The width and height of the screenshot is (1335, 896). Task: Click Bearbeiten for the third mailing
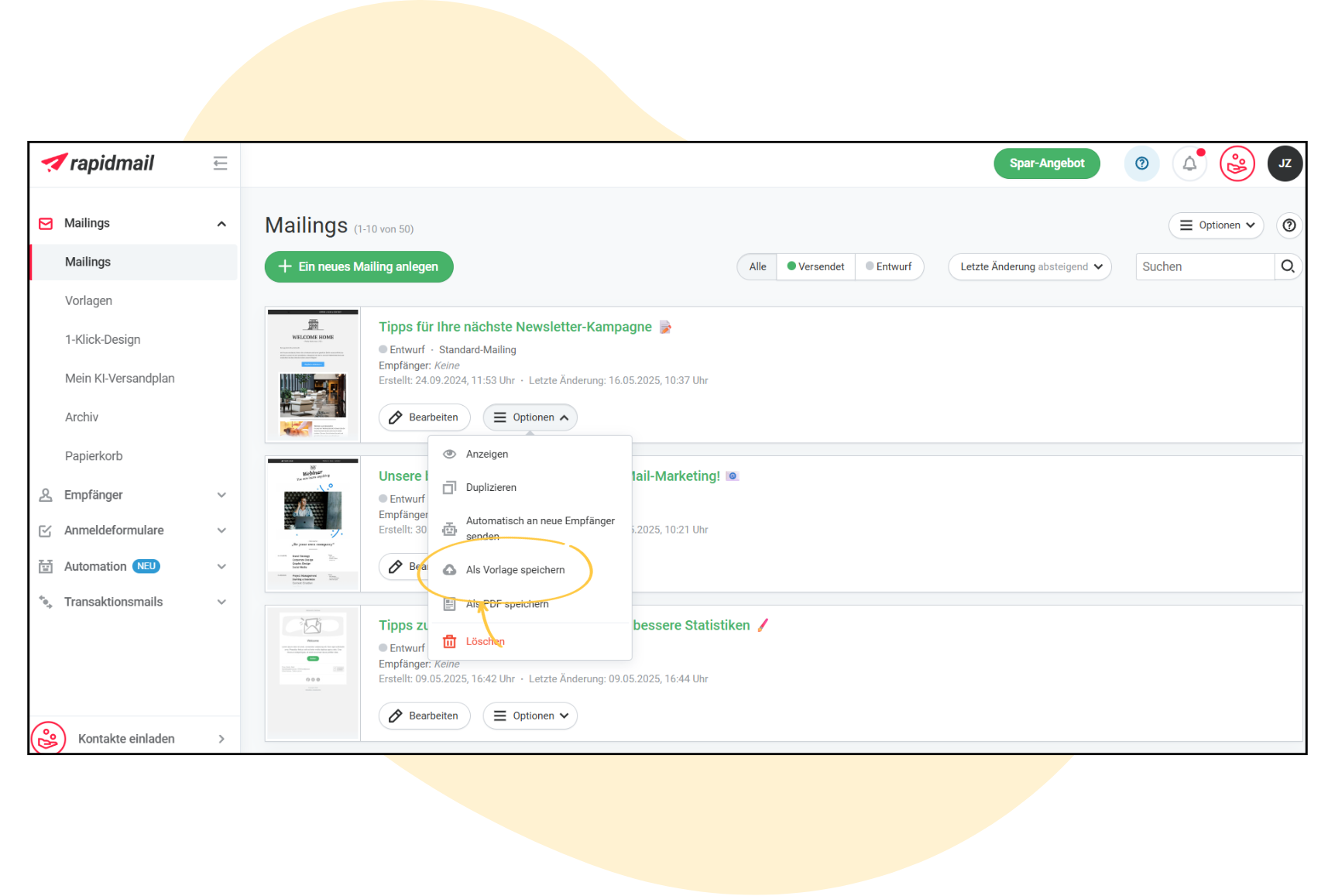tap(424, 716)
